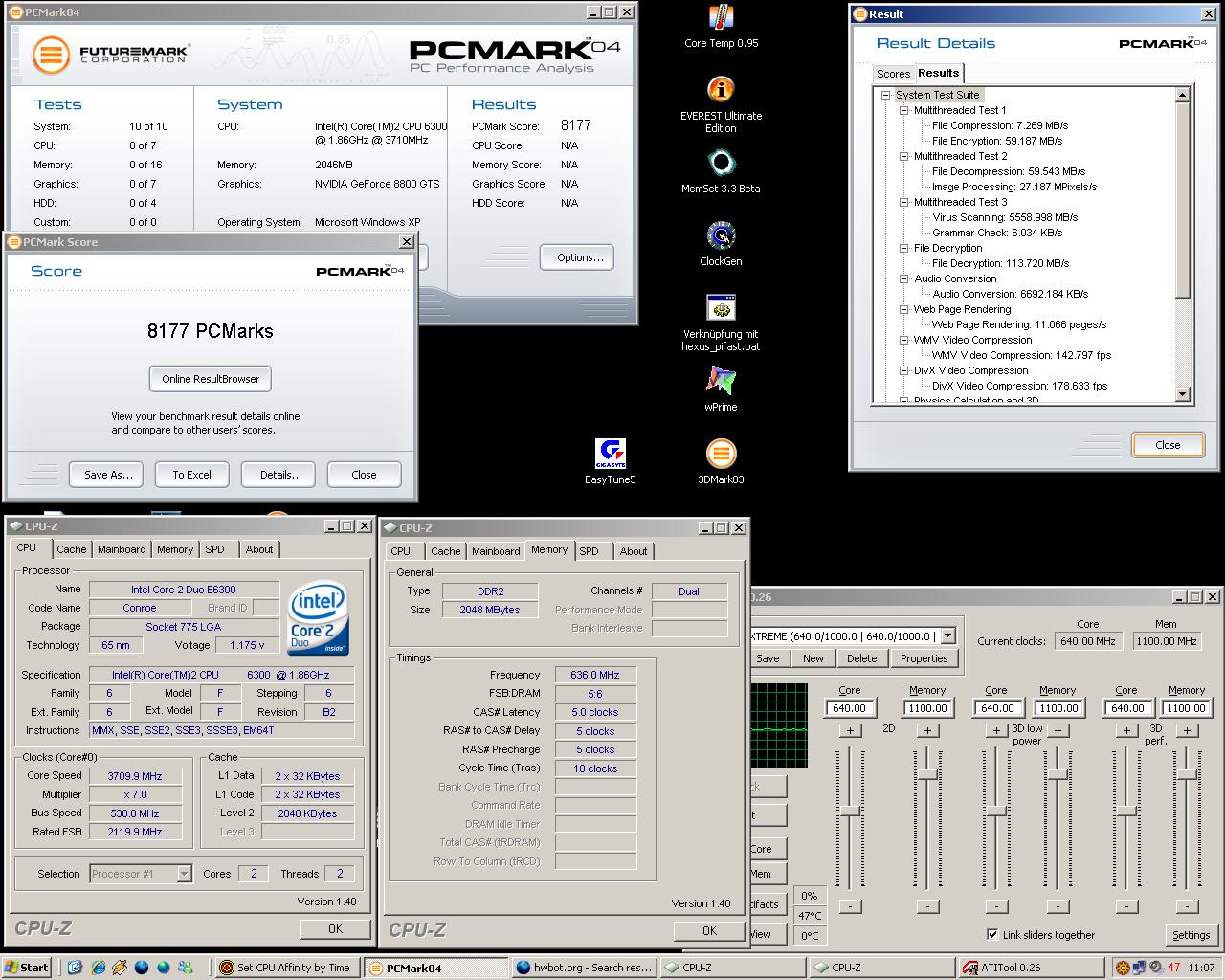Adjust the 2D Core clock slider
Viewport: 1225px width, 980px height.
click(x=850, y=811)
